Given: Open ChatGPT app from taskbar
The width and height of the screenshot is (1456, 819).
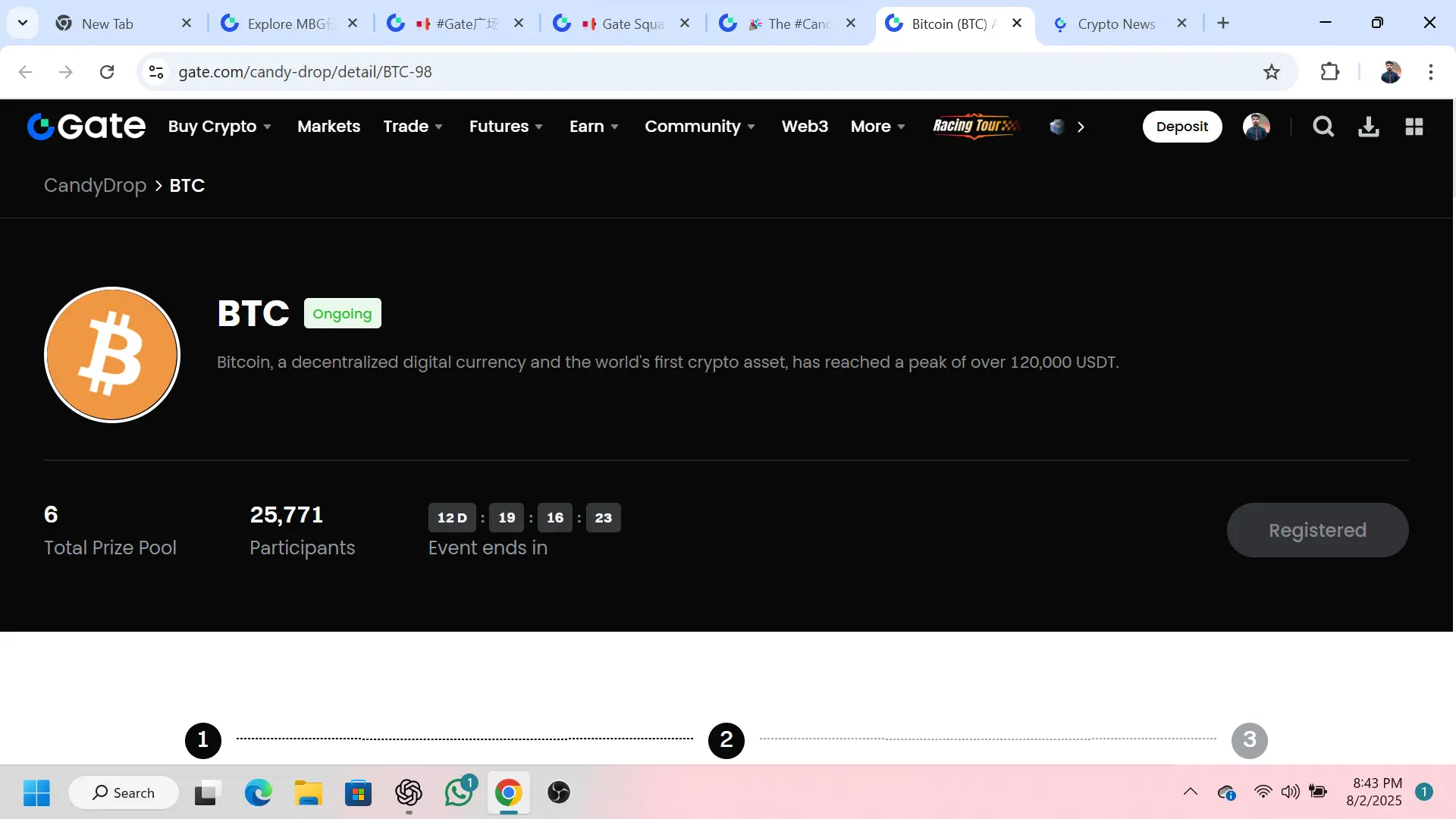Looking at the screenshot, I should 408,793.
